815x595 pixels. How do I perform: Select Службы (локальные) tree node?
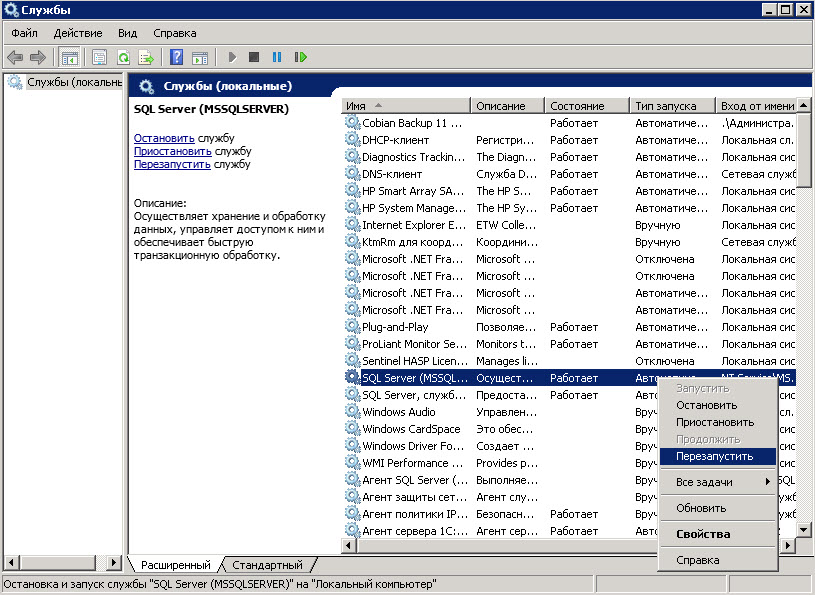tap(74, 82)
